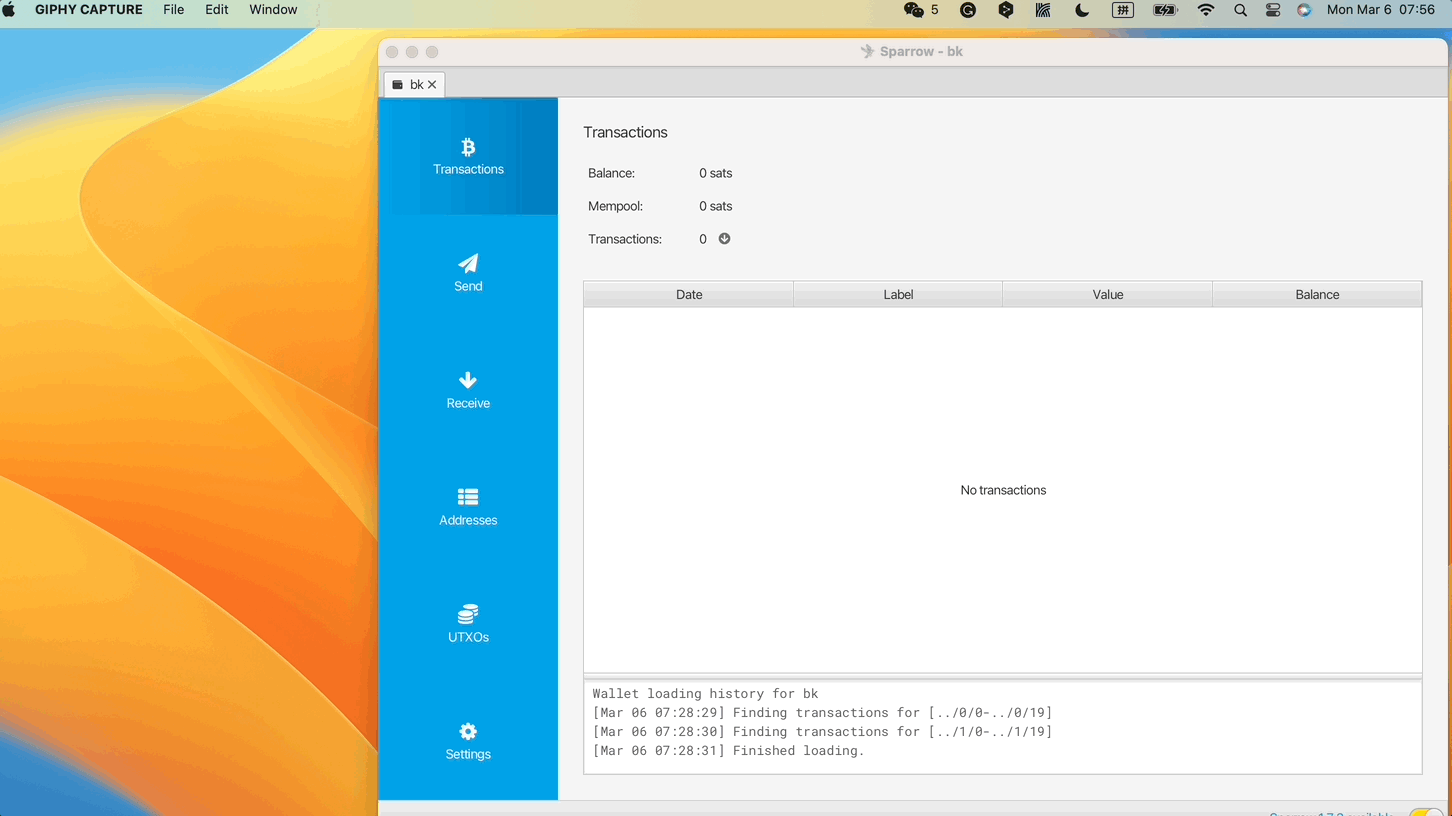Sort by the Value column header
The height and width of the screenshot is (816, 1452).
pyautogui.click(x=1107, y=295)
